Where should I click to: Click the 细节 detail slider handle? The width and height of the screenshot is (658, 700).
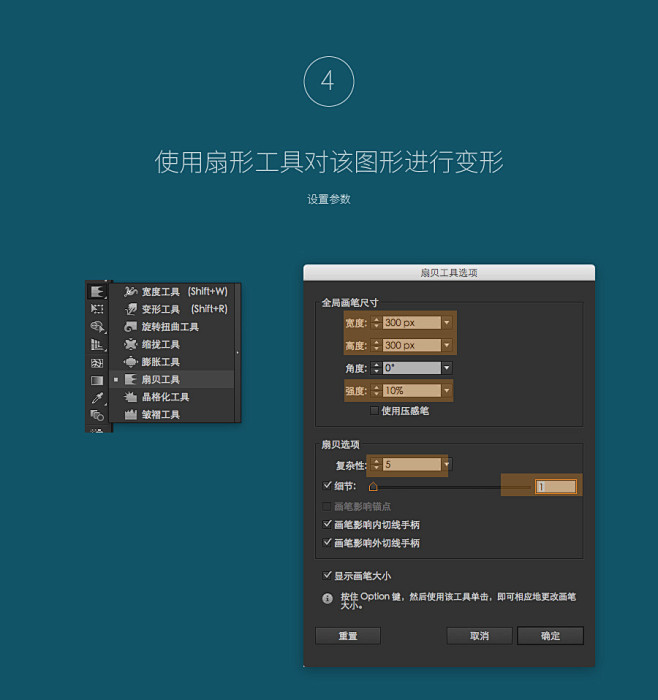point(373,487)
